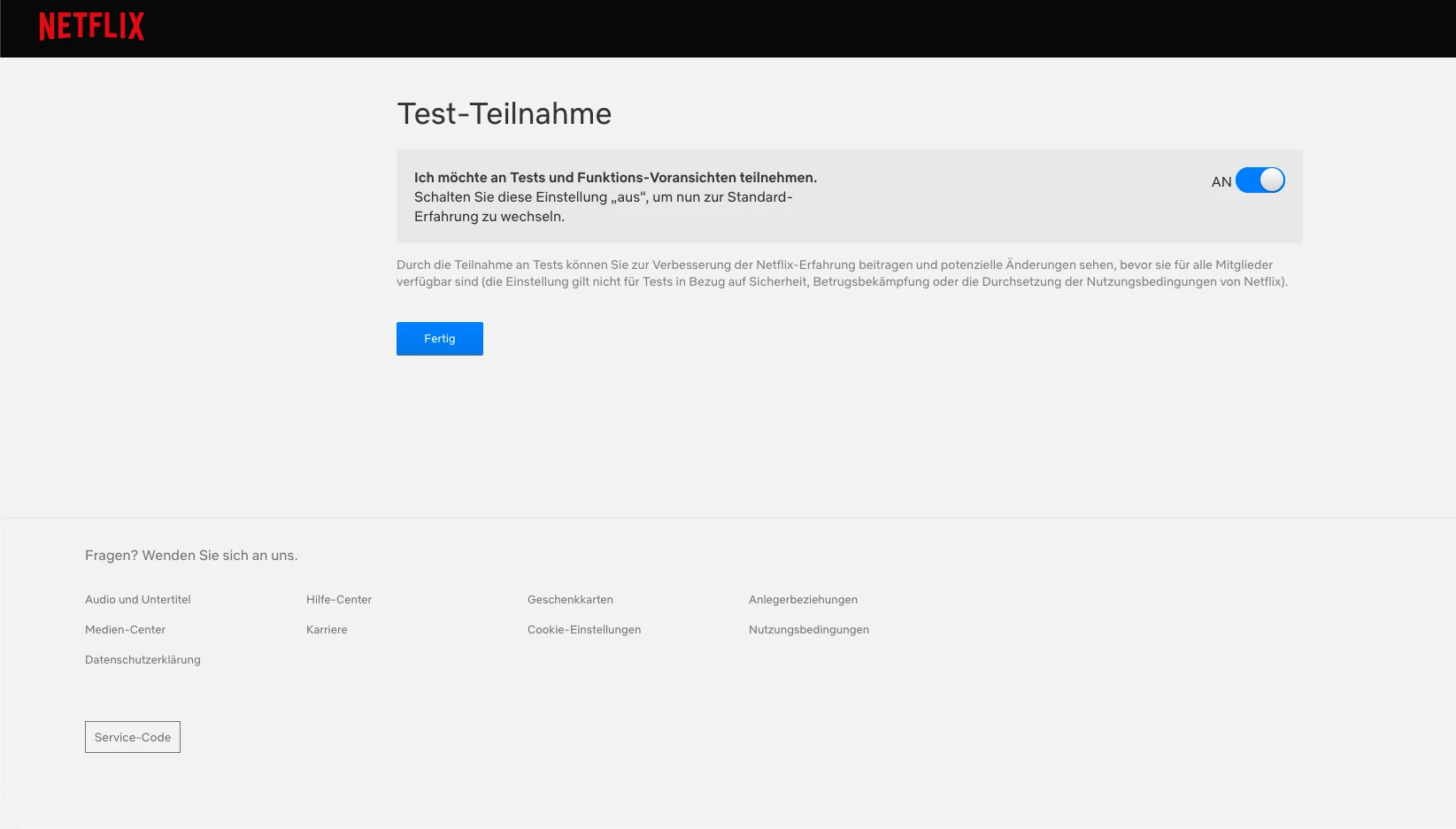The height and width of the screenshot is (829, 1456).
Task: Open the Karriere link
Action: tap(327, 630)
